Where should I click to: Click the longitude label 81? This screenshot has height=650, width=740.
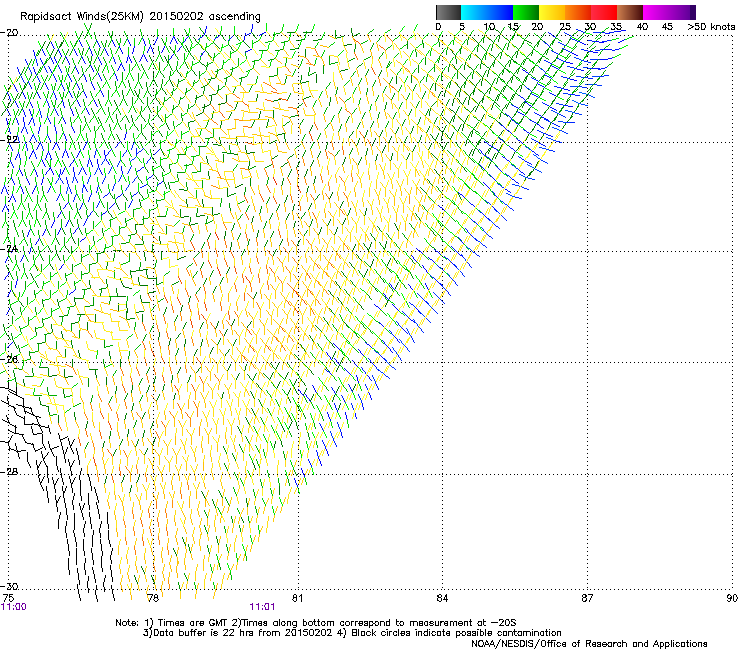[297, 598]
